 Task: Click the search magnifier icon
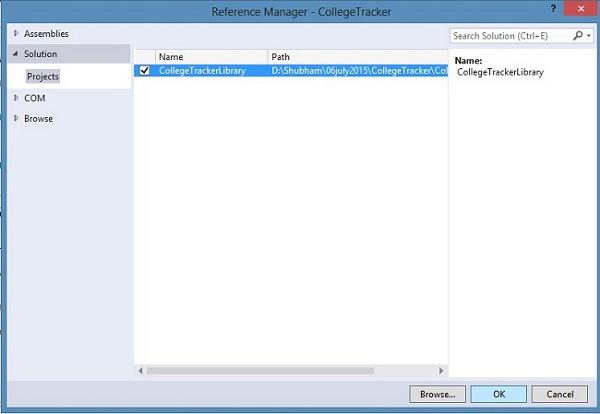click(578, 36)
